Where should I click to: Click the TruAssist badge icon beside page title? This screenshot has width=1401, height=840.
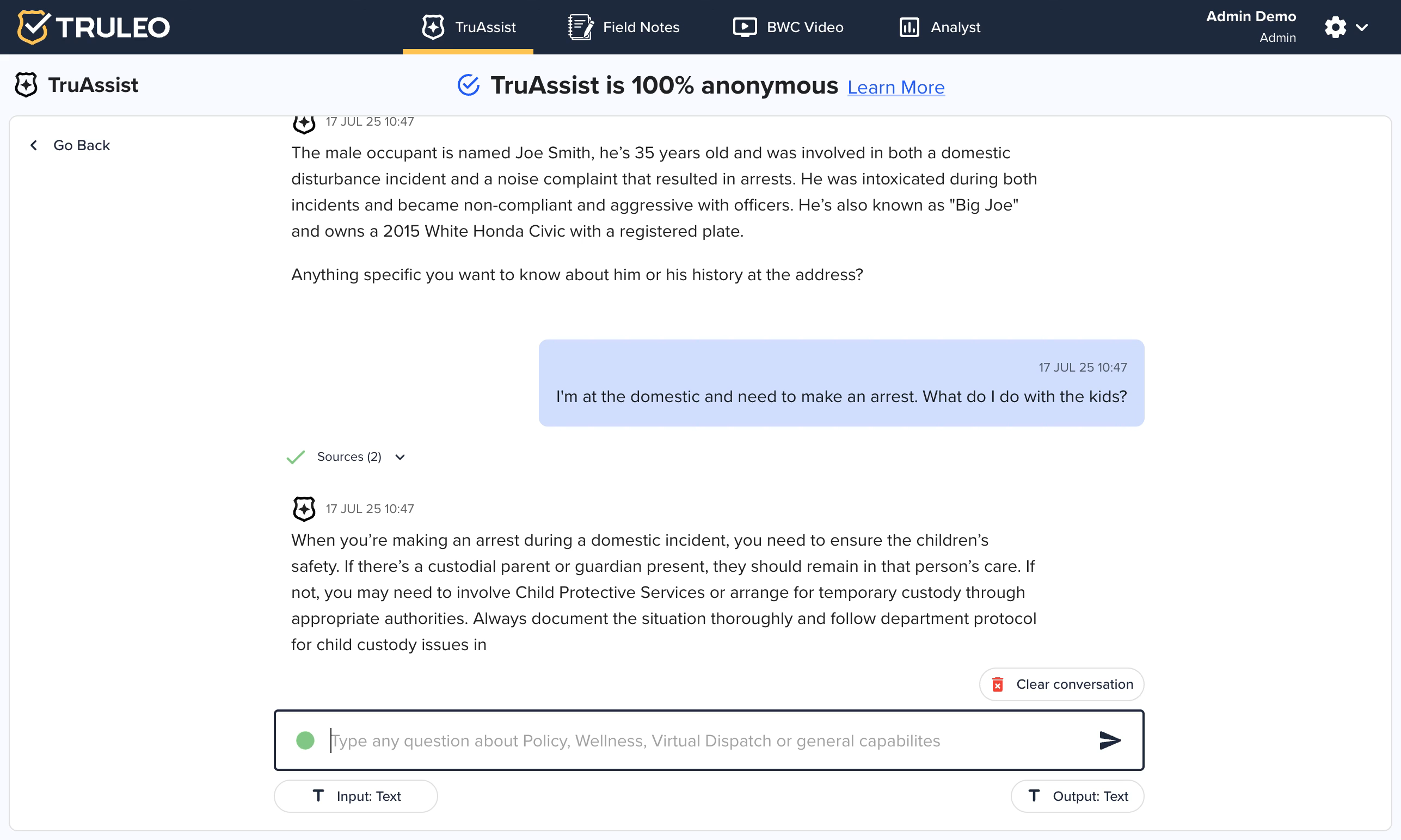(26, 85)
